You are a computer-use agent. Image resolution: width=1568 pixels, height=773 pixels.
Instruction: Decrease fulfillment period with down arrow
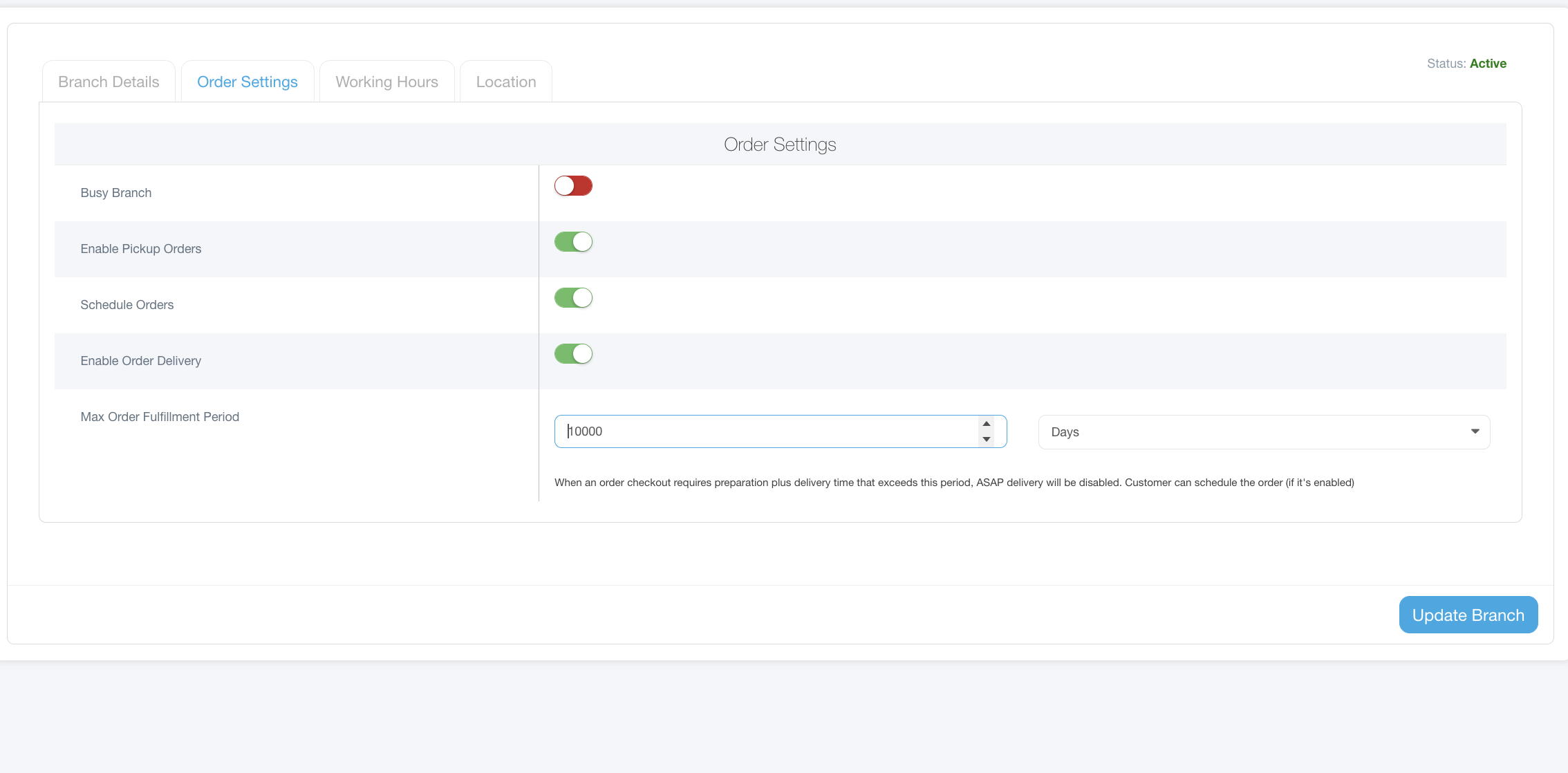(x=987, y=439)
